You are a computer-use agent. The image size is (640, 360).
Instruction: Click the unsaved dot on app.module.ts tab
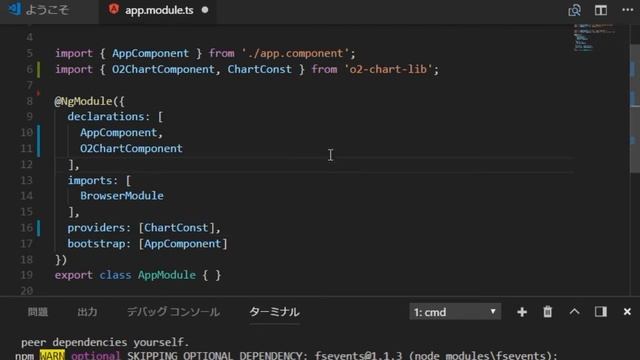tap(205, 10)
